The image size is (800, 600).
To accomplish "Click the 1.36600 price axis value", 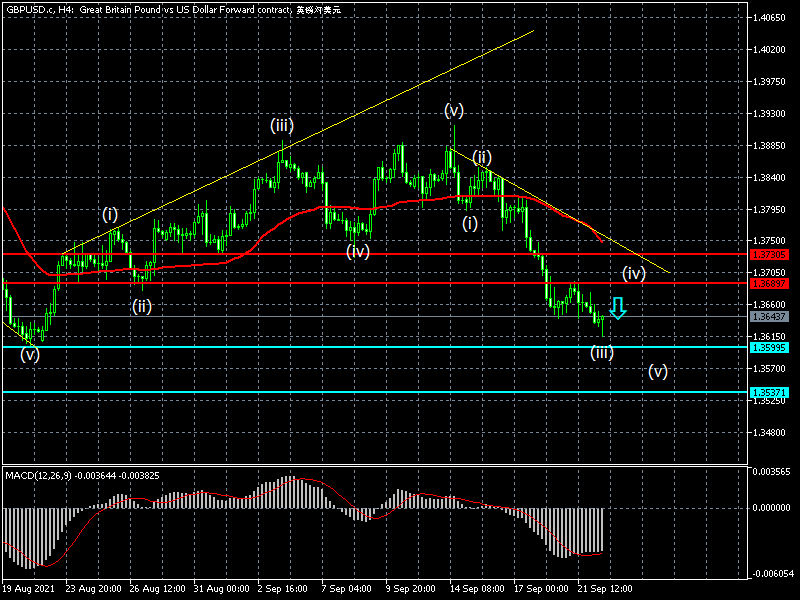I will click(769, 305).
